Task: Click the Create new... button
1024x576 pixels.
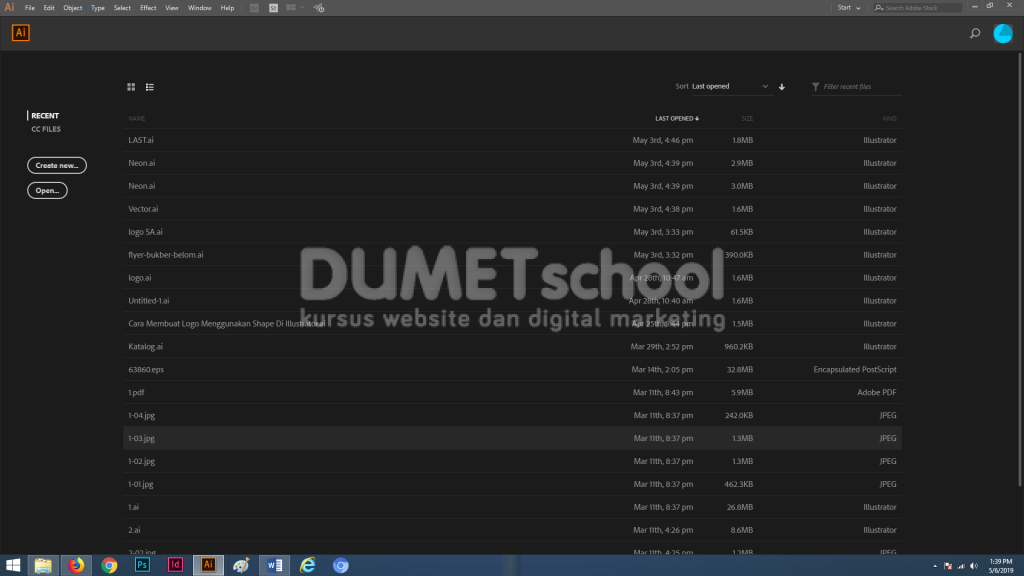Action: click(x=57, y=165)
